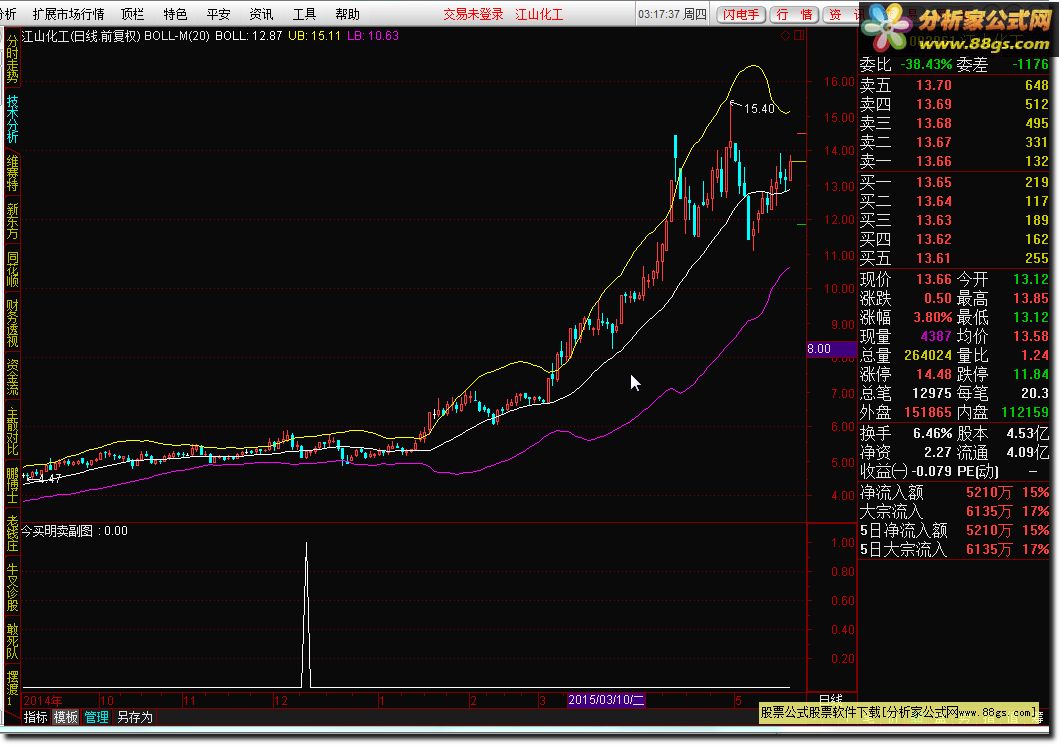Open the 顶栏 menu

(x=133, y=14)
